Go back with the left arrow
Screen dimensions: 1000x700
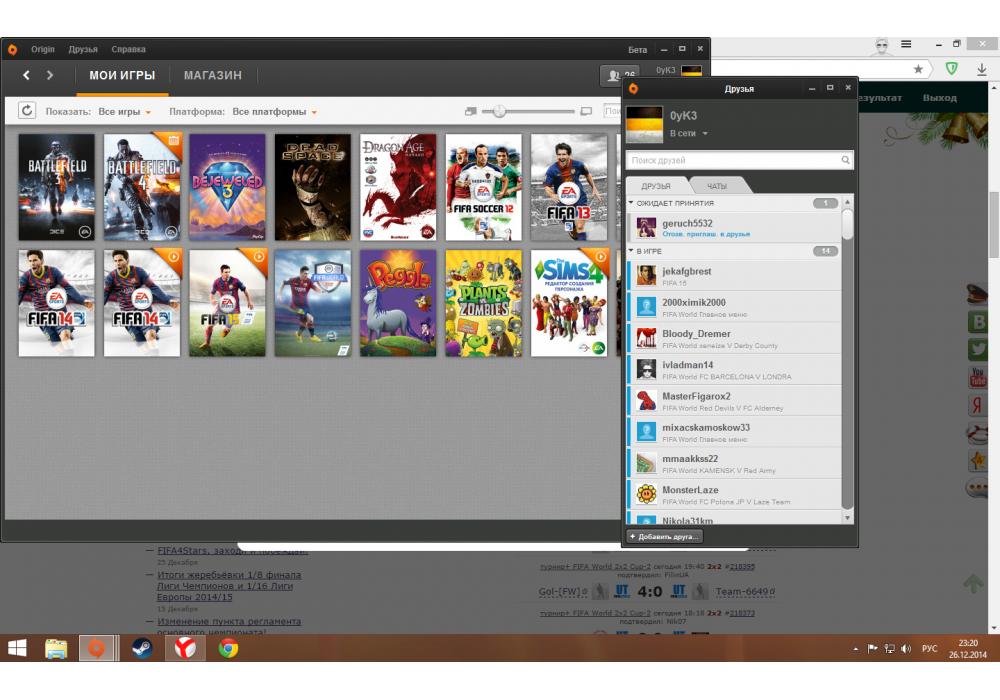27,76
